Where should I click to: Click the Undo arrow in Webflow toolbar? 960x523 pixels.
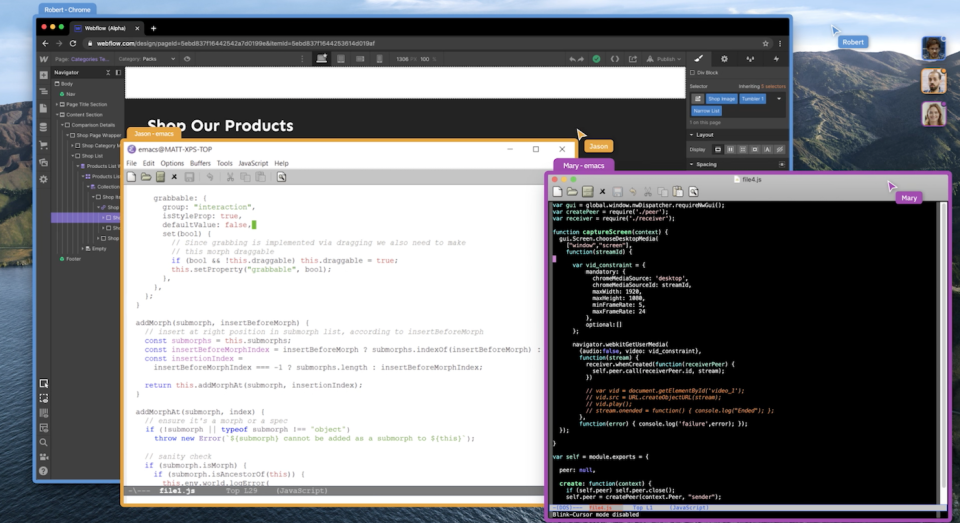573,59
